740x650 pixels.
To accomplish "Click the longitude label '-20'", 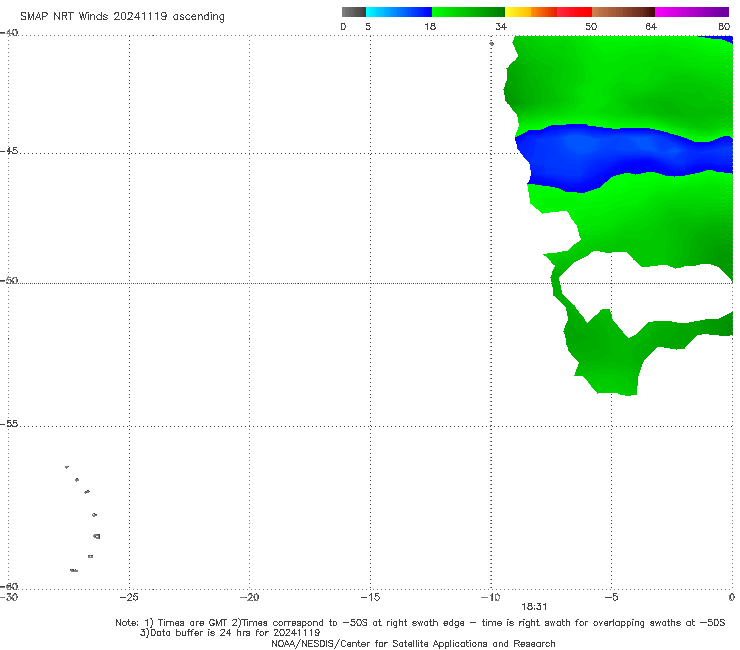I will pyautogui.click(x=249, y=597).
